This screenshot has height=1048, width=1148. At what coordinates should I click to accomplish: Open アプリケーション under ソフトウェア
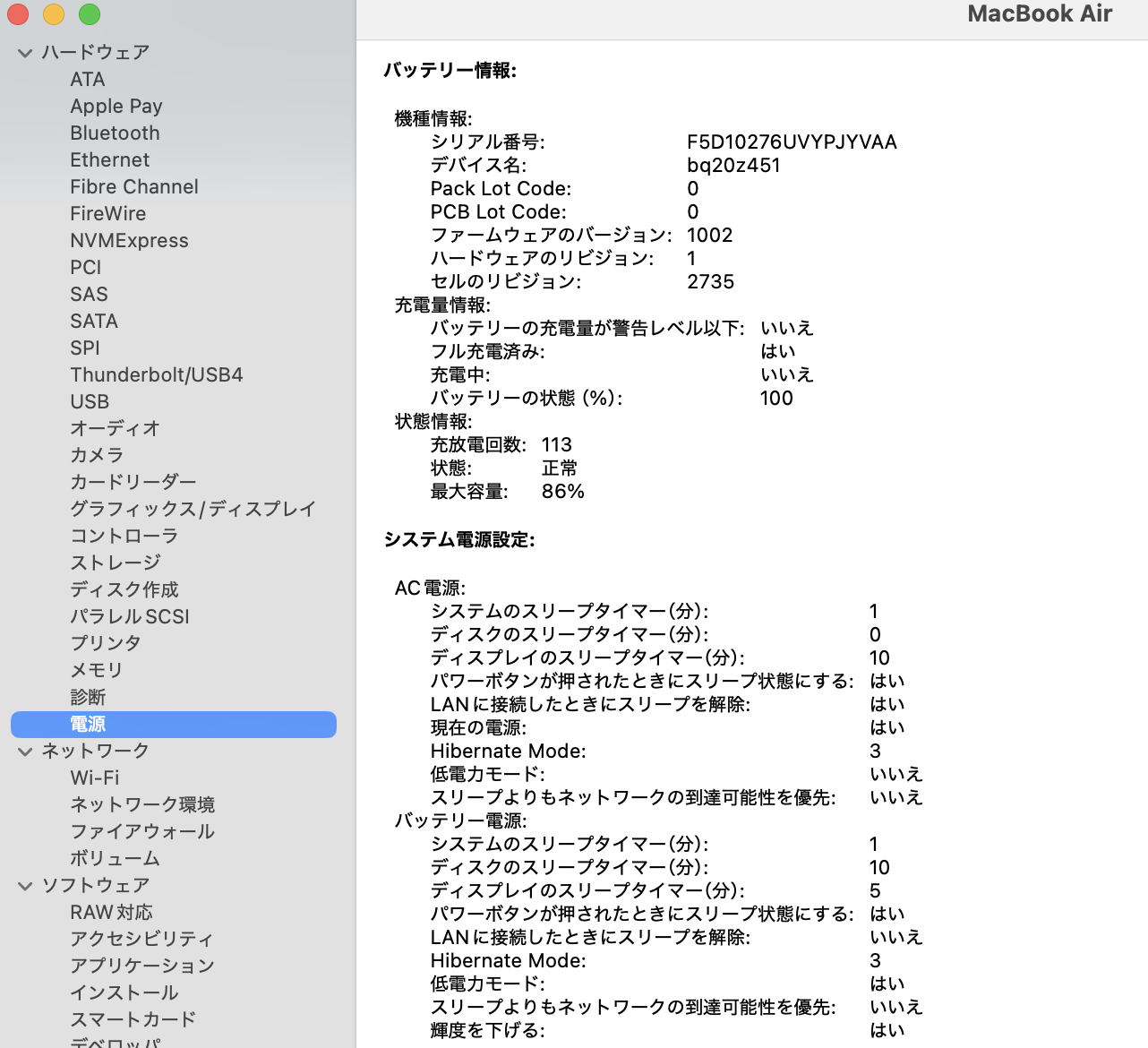click(x=142, y=966)
